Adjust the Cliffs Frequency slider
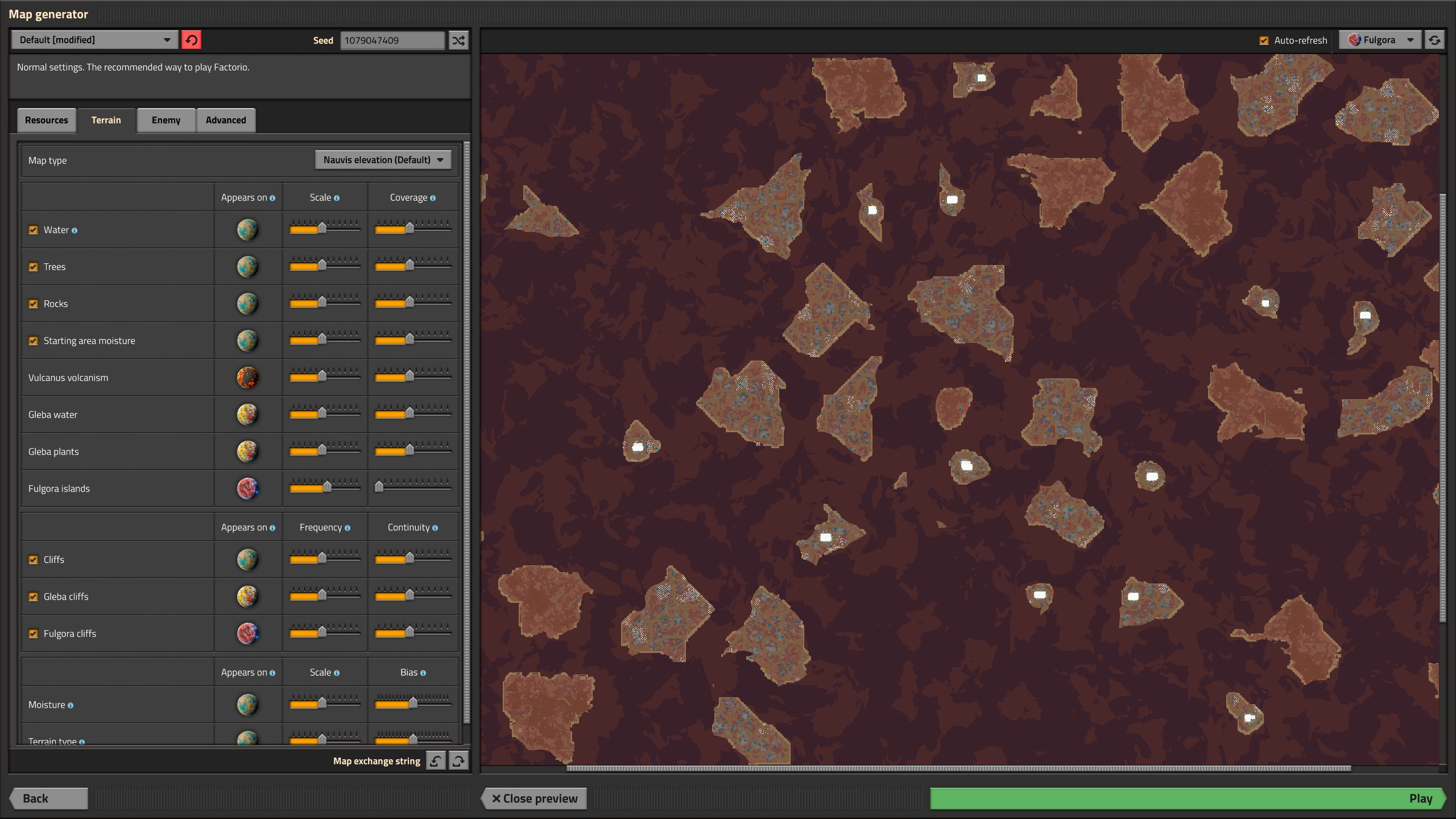The width and height of the screenshot is (1456, 819). (x=325, y=559)
